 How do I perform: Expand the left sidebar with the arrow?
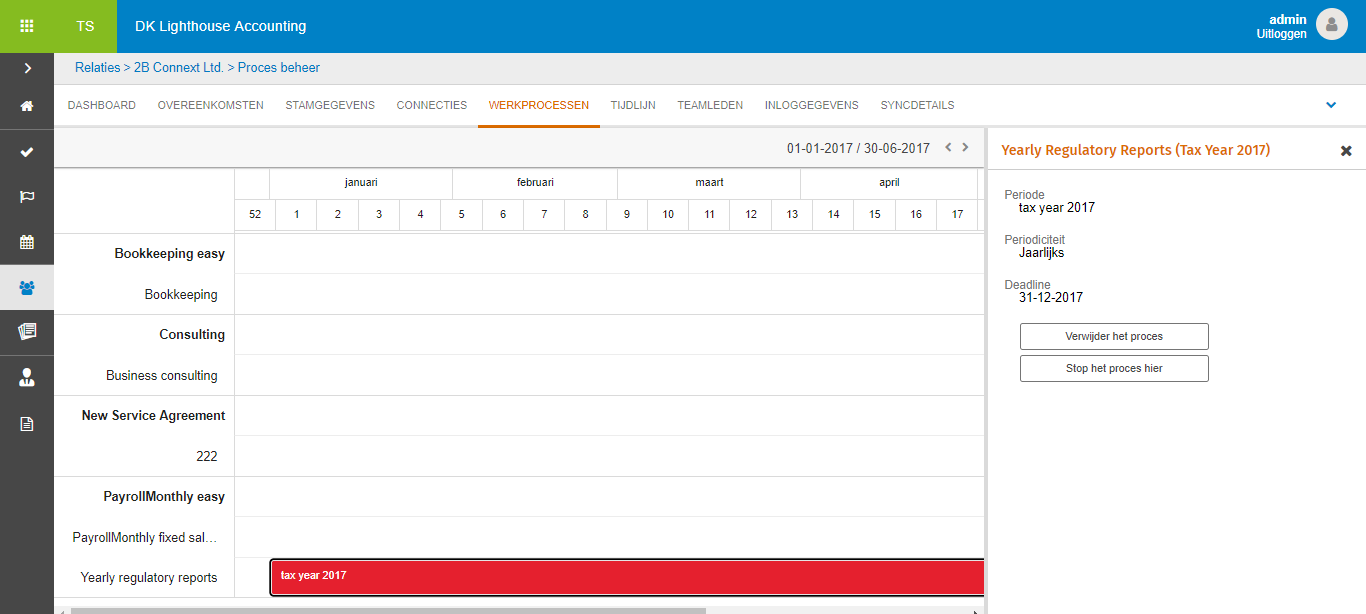point(27,68)
